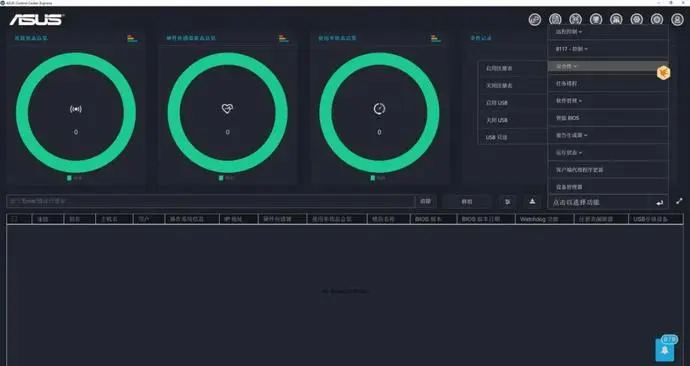
Task: Choose 启用注册表 in the security submenu
Action: click(x=513, y=68)
